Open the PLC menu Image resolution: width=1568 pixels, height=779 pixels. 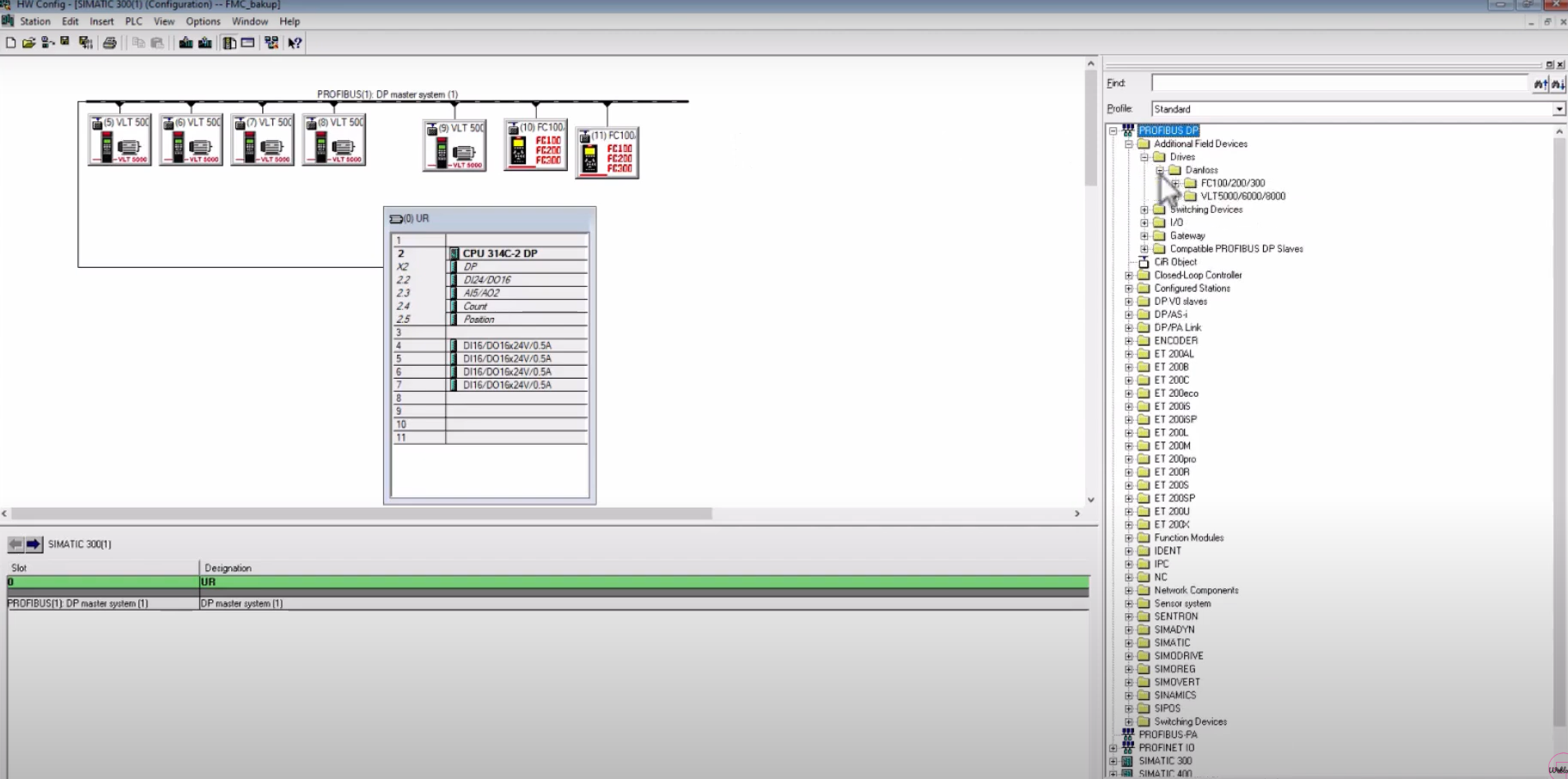(133, 21)
